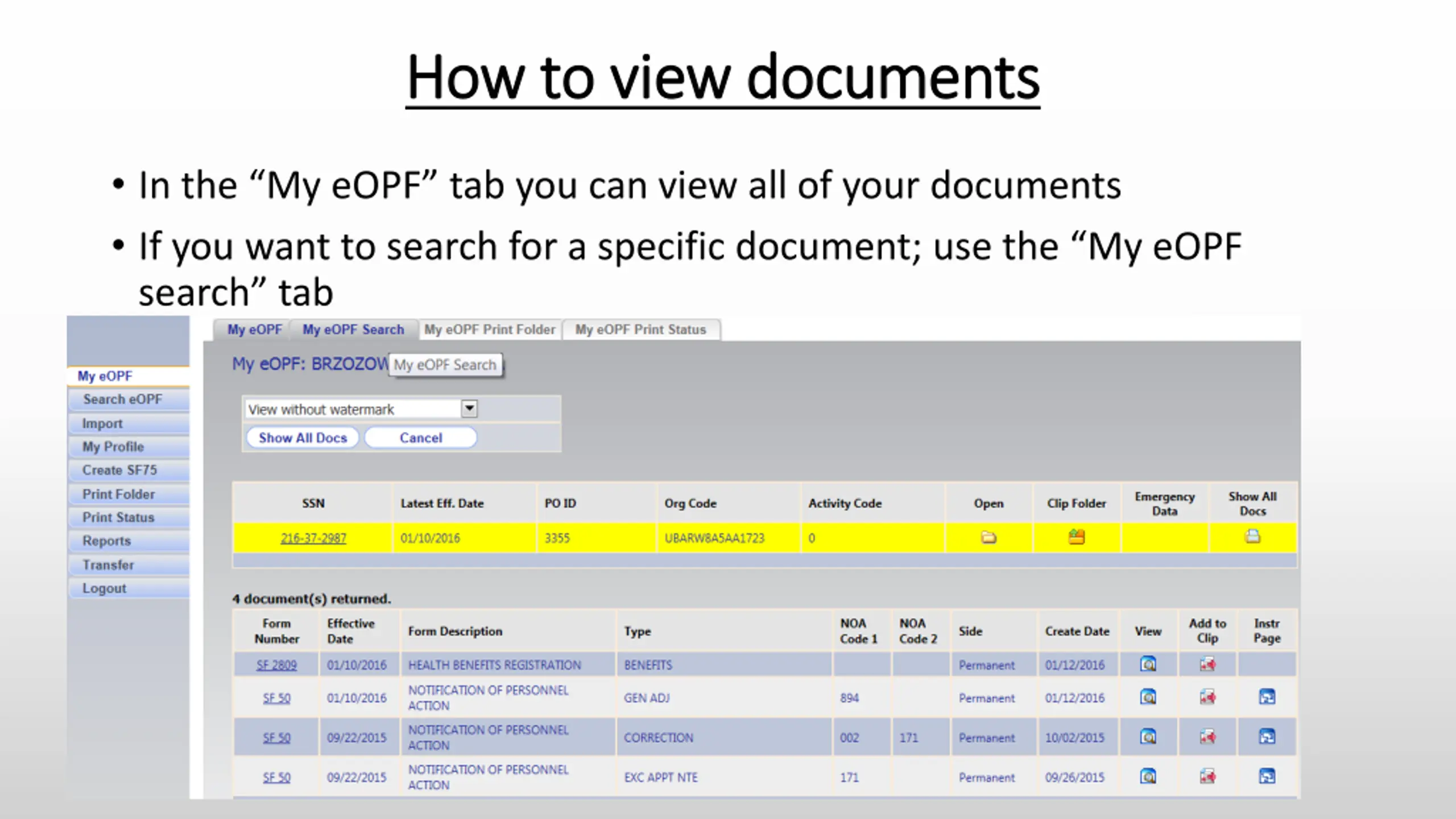Click the Show All Docs printer icon
This screenshot has height=819, width=1456.
(1252, 536)
